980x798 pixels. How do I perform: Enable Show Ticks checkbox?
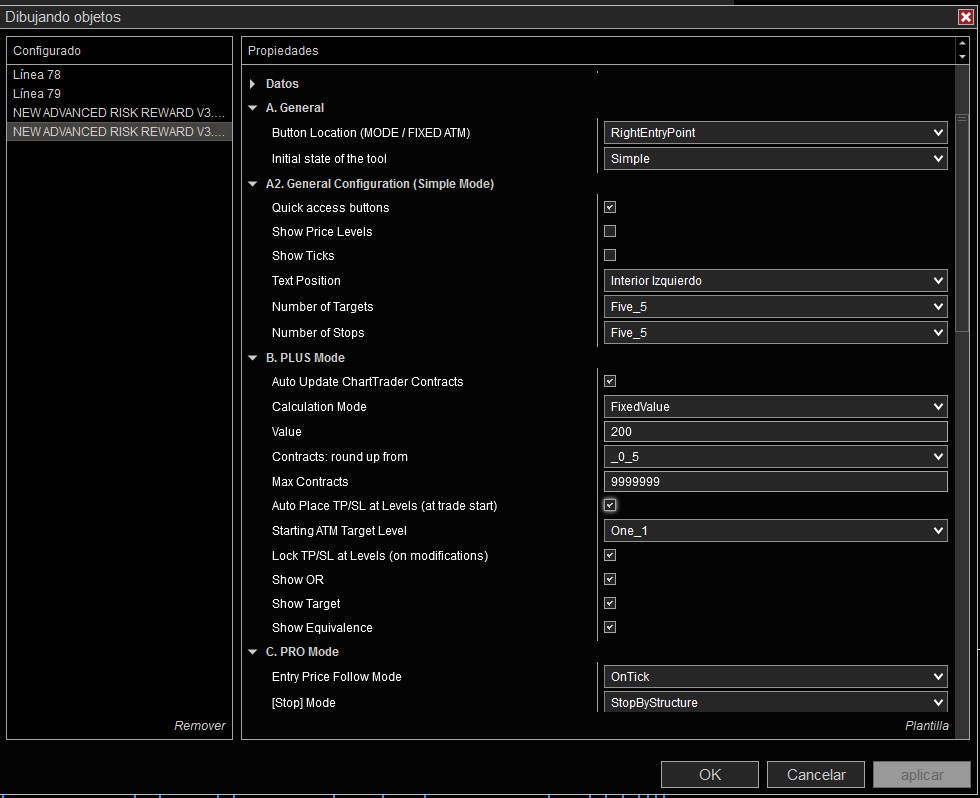[x=610, y=256]
